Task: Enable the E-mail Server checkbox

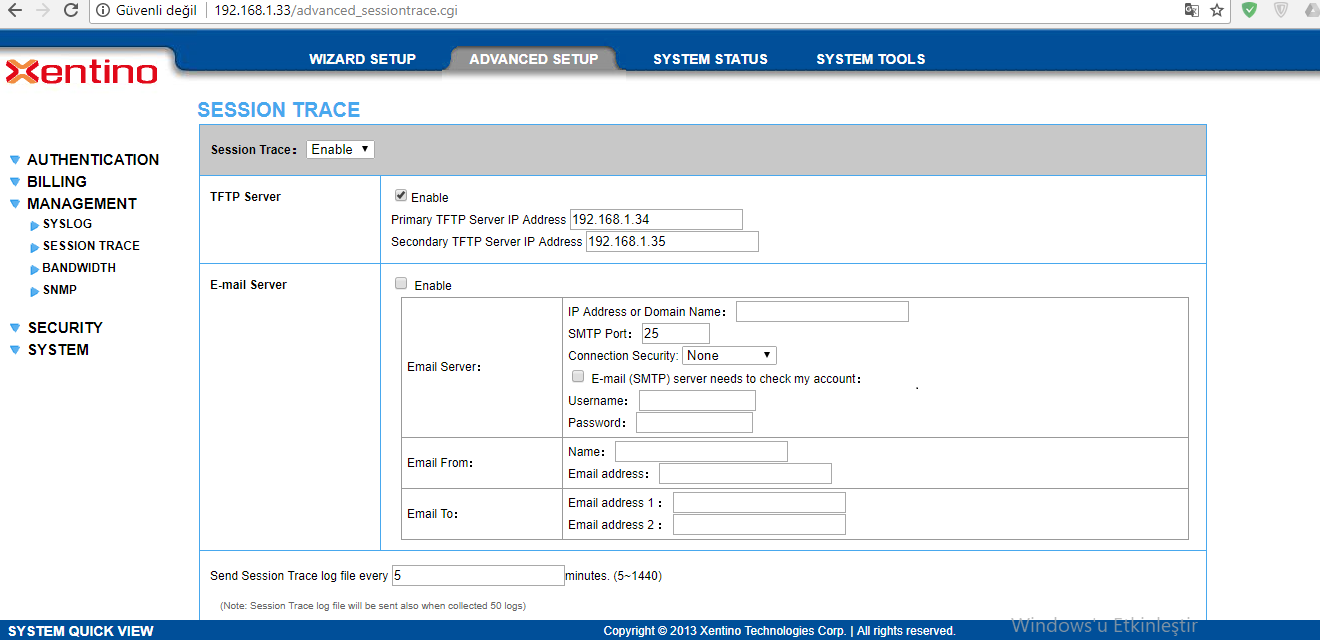Action: [x=401, y=284]
